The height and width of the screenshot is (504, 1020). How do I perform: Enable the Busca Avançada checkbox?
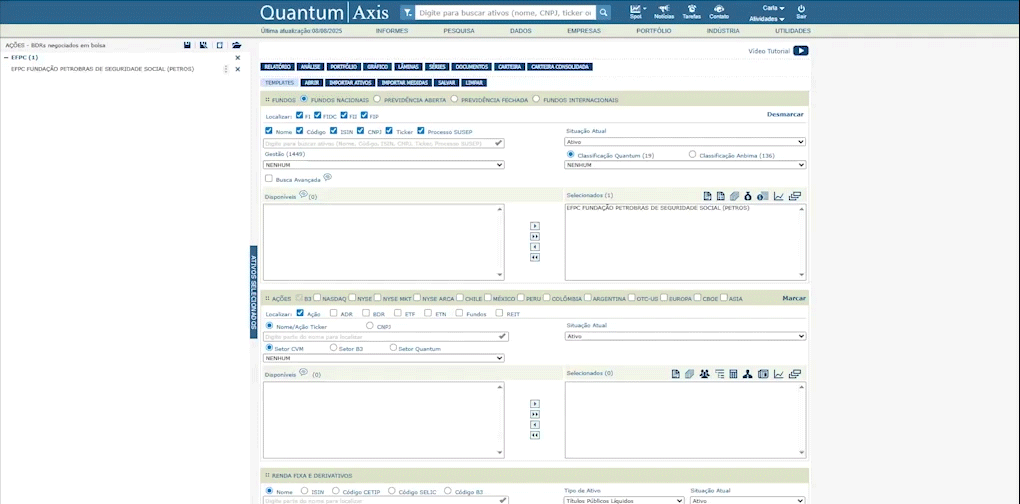(269, 178)
